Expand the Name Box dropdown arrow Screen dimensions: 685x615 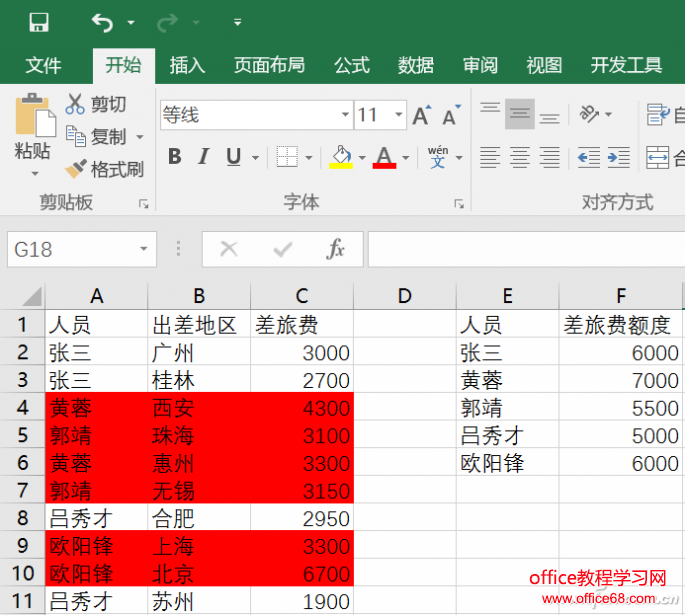pos(144,249)
